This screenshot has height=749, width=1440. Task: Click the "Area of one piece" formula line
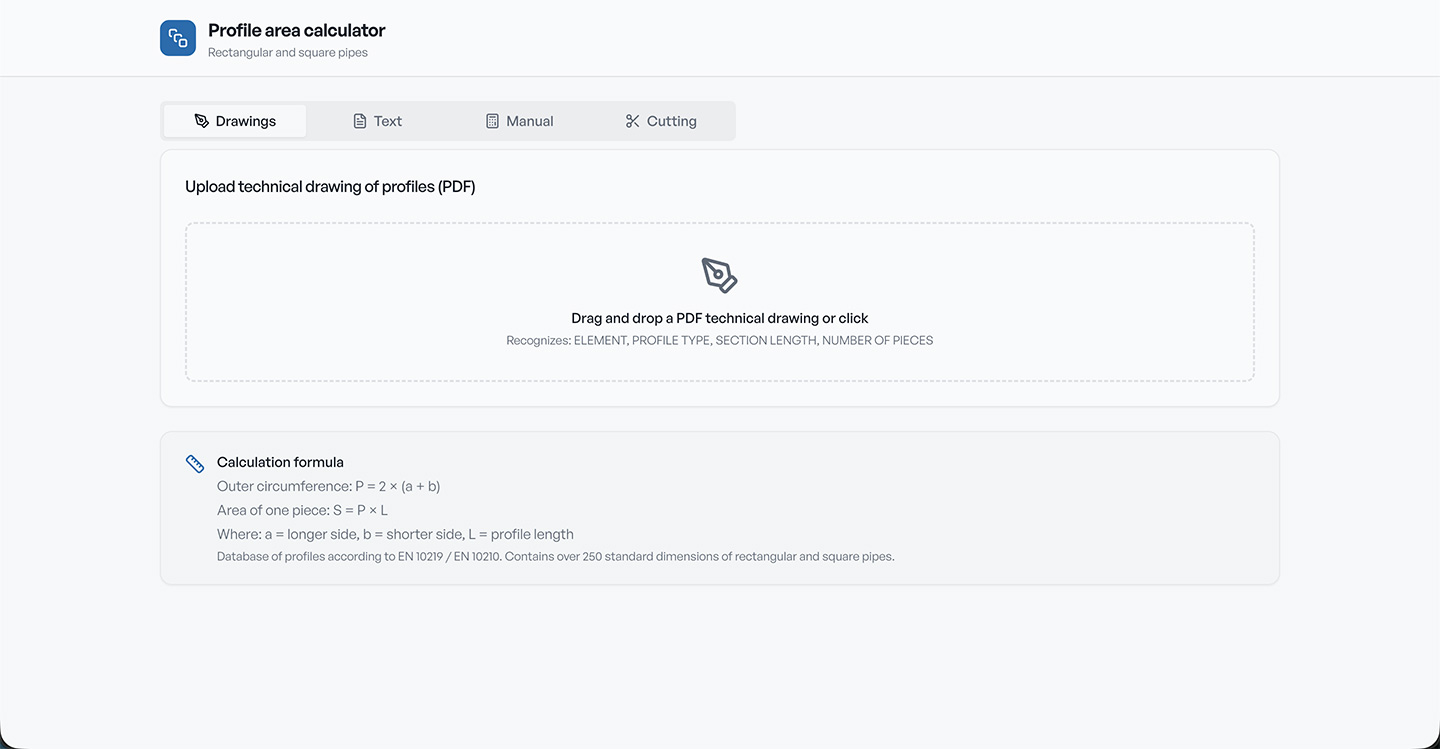pyautogui.click(x=302, y=510)
